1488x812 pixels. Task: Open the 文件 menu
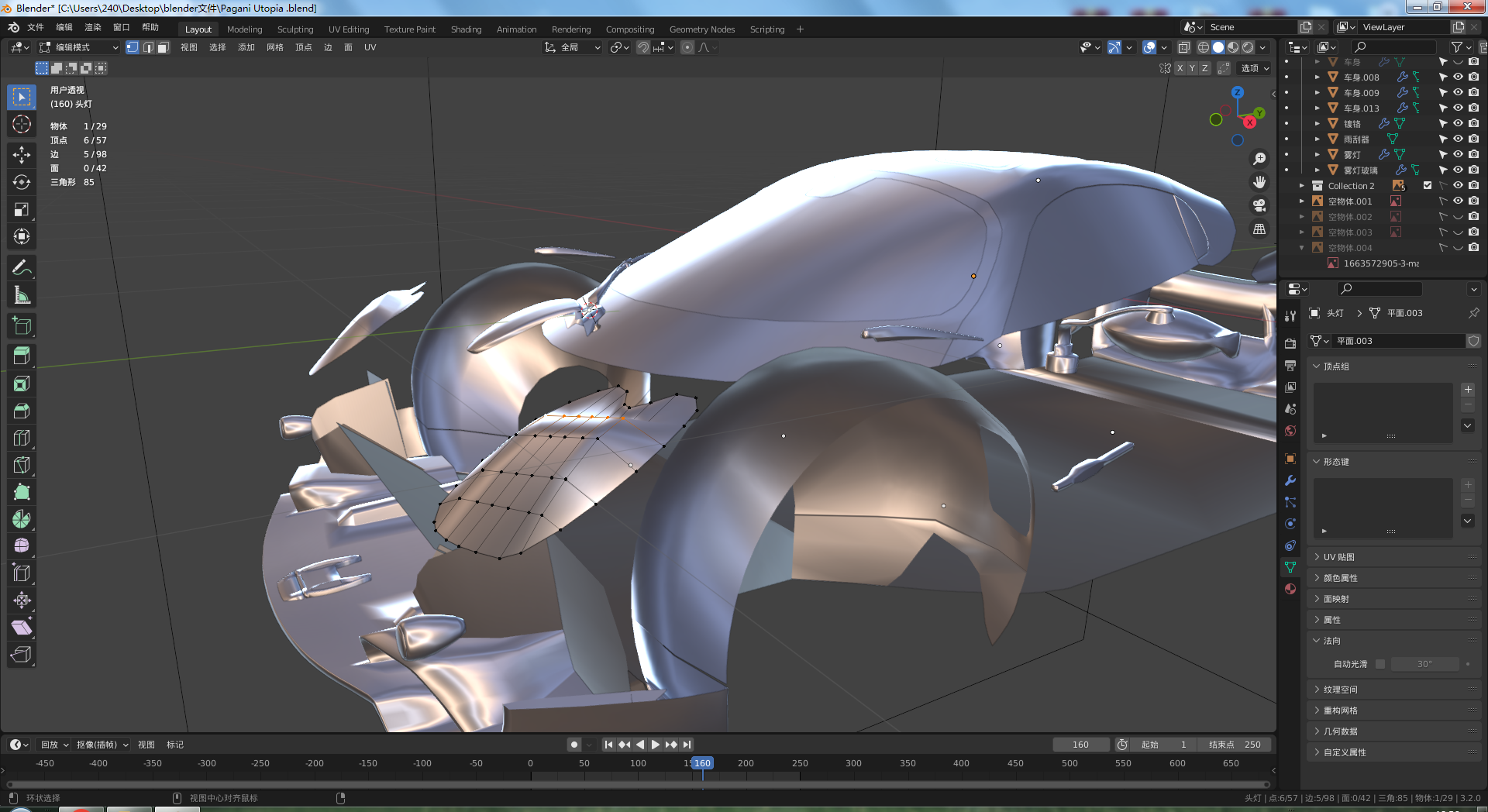pos(36,27)
